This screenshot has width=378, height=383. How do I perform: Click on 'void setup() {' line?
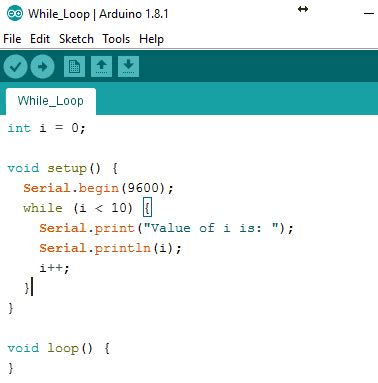pos(63,168)
